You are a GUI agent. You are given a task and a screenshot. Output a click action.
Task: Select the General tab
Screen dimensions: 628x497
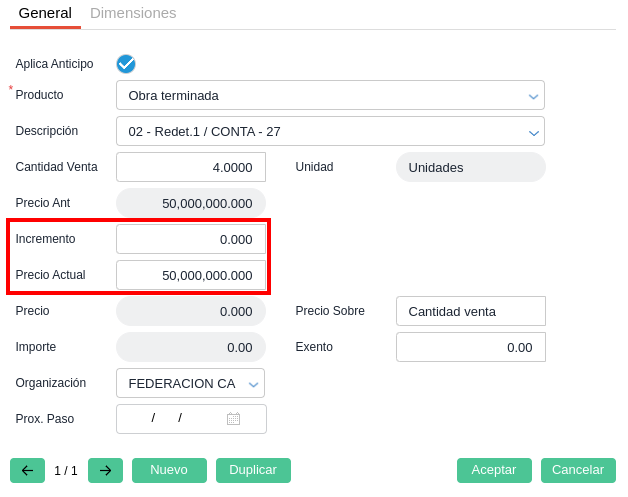point(45,13)
